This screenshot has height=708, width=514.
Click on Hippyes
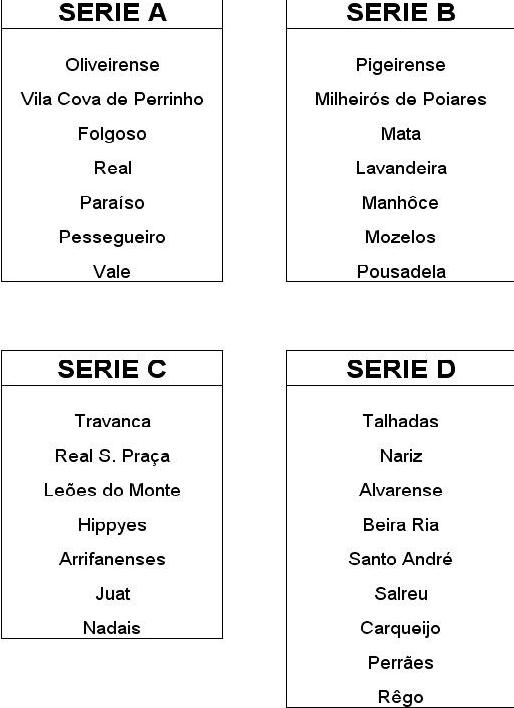click(112, 525)
